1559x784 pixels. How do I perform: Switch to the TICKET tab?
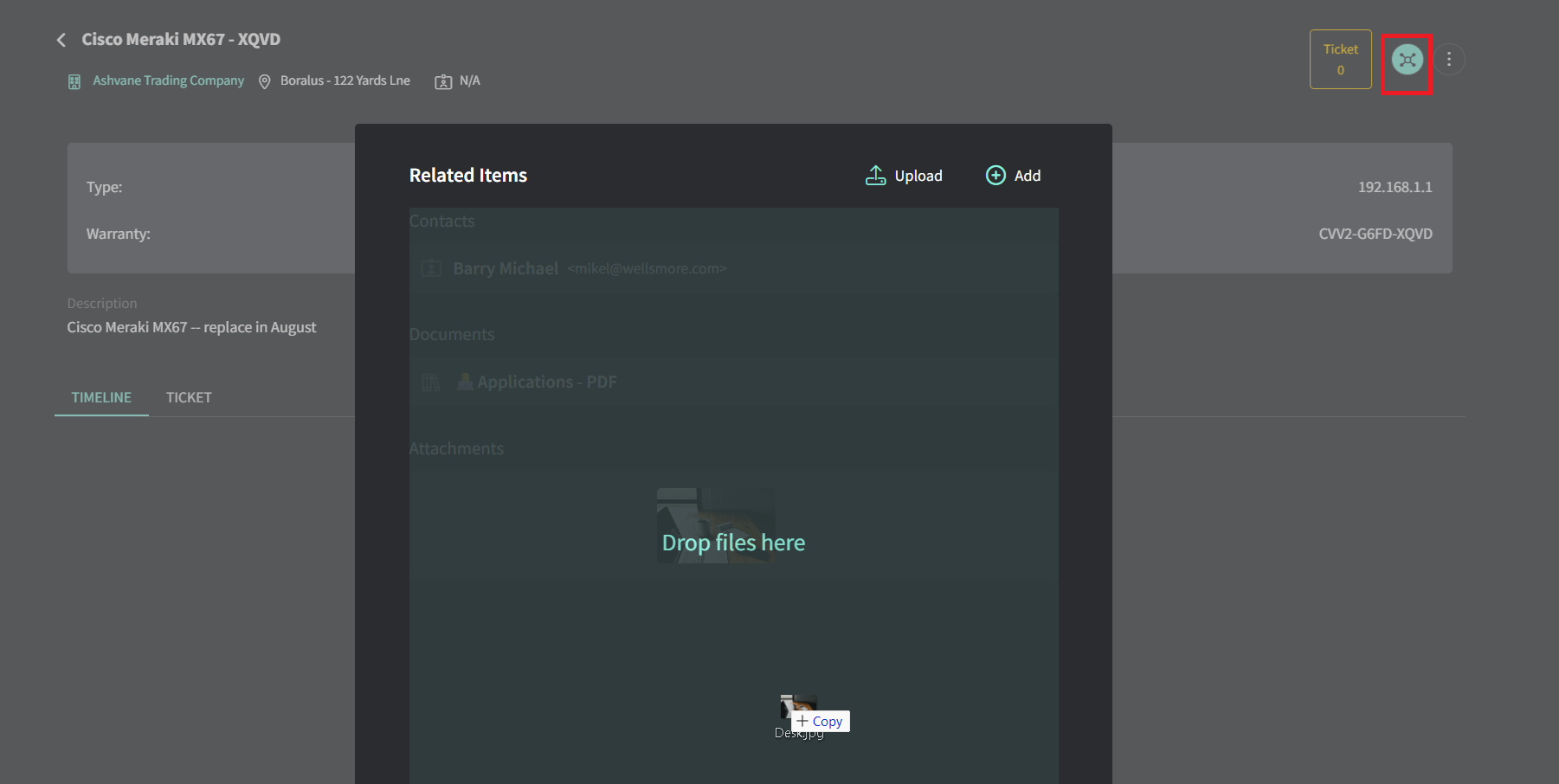(189, 397)
